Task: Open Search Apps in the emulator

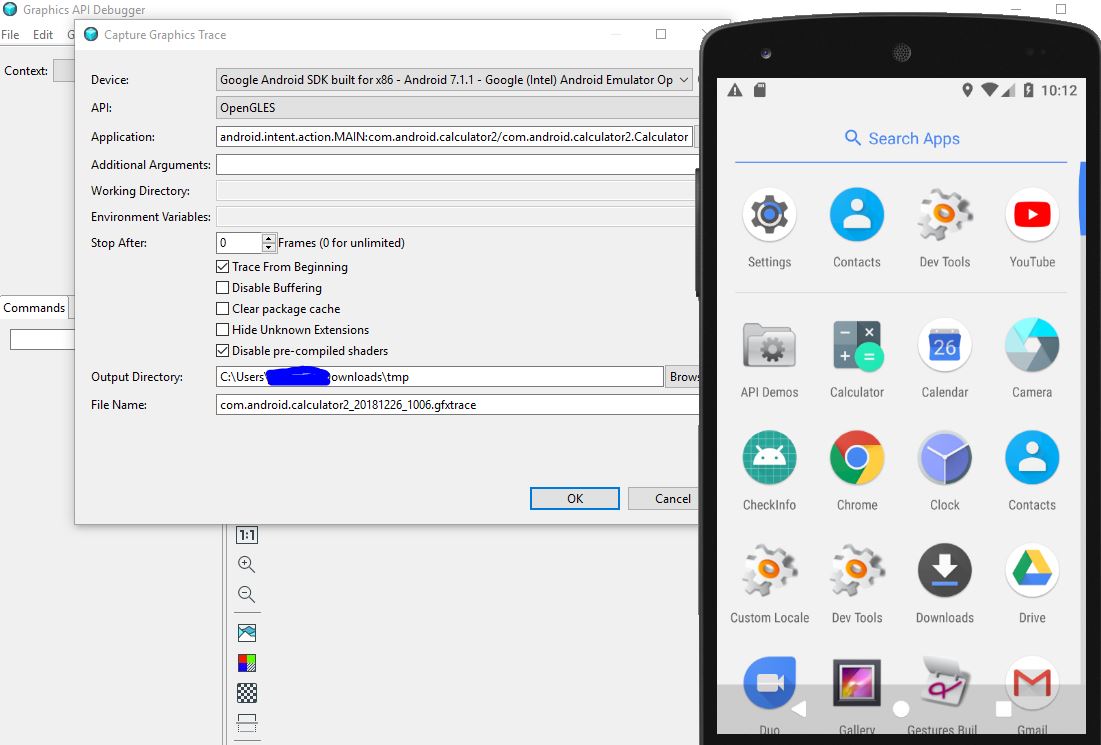Action: pos(901,138)
